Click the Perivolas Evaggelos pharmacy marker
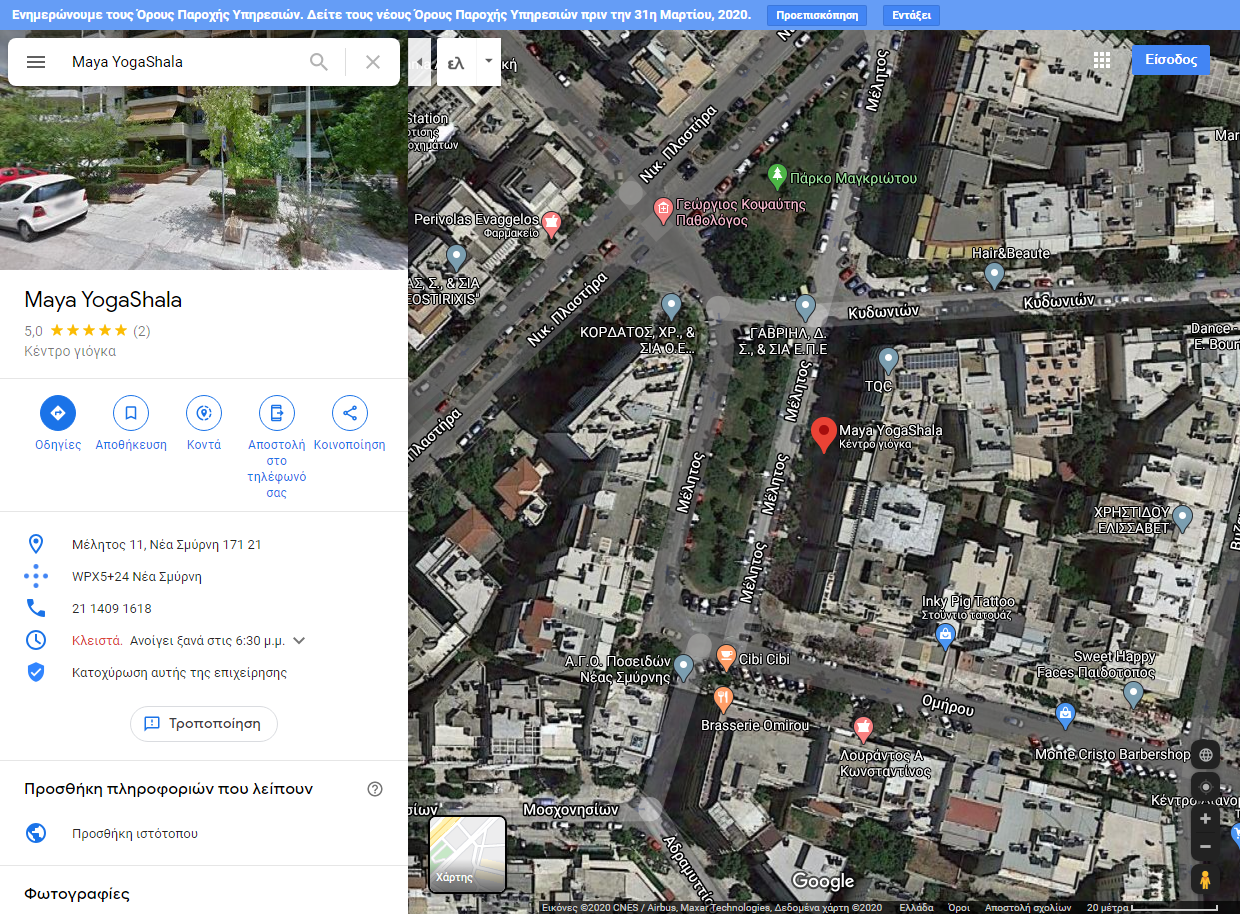The height and width of the screenshot is (914, 1240). (551, 223)
